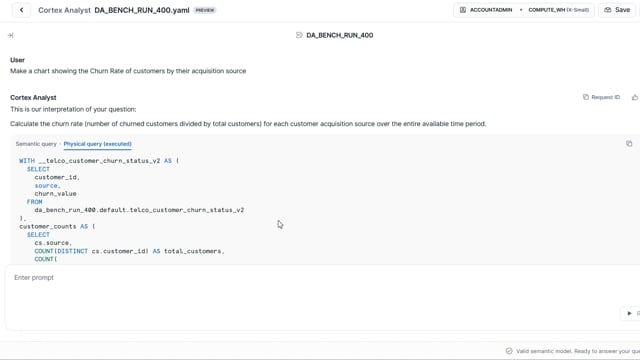
Task: Click the Request ID link text
Action: click(x=605, y=97)
